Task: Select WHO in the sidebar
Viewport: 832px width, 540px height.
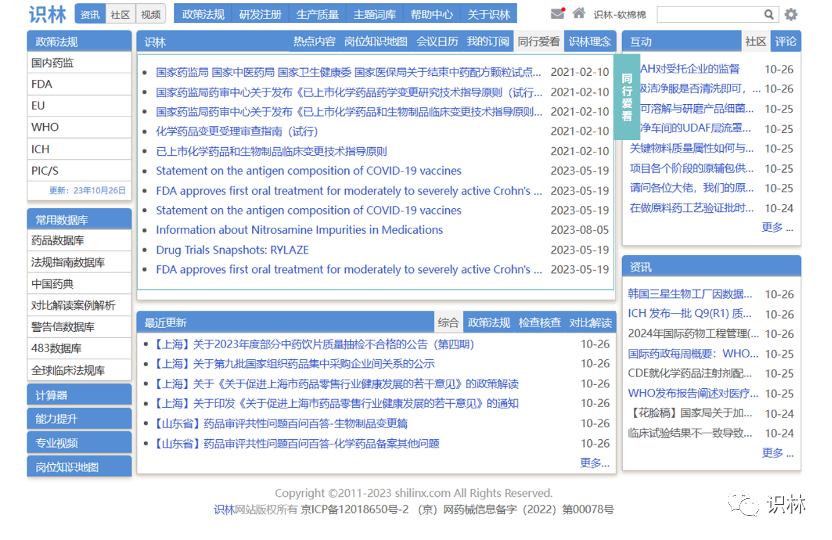Action: [x=79, y=127]
